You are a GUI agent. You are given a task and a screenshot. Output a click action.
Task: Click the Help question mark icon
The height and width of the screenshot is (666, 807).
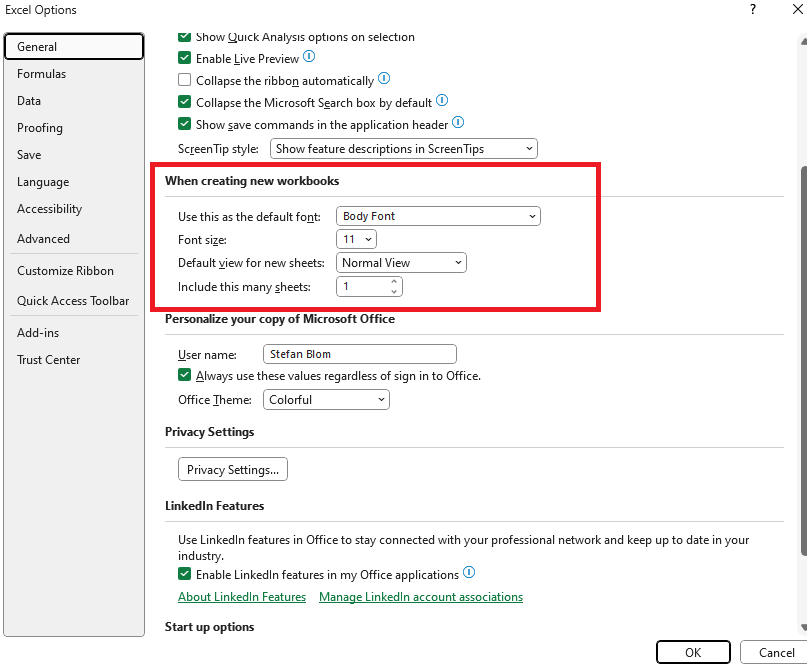pos(753,9)
